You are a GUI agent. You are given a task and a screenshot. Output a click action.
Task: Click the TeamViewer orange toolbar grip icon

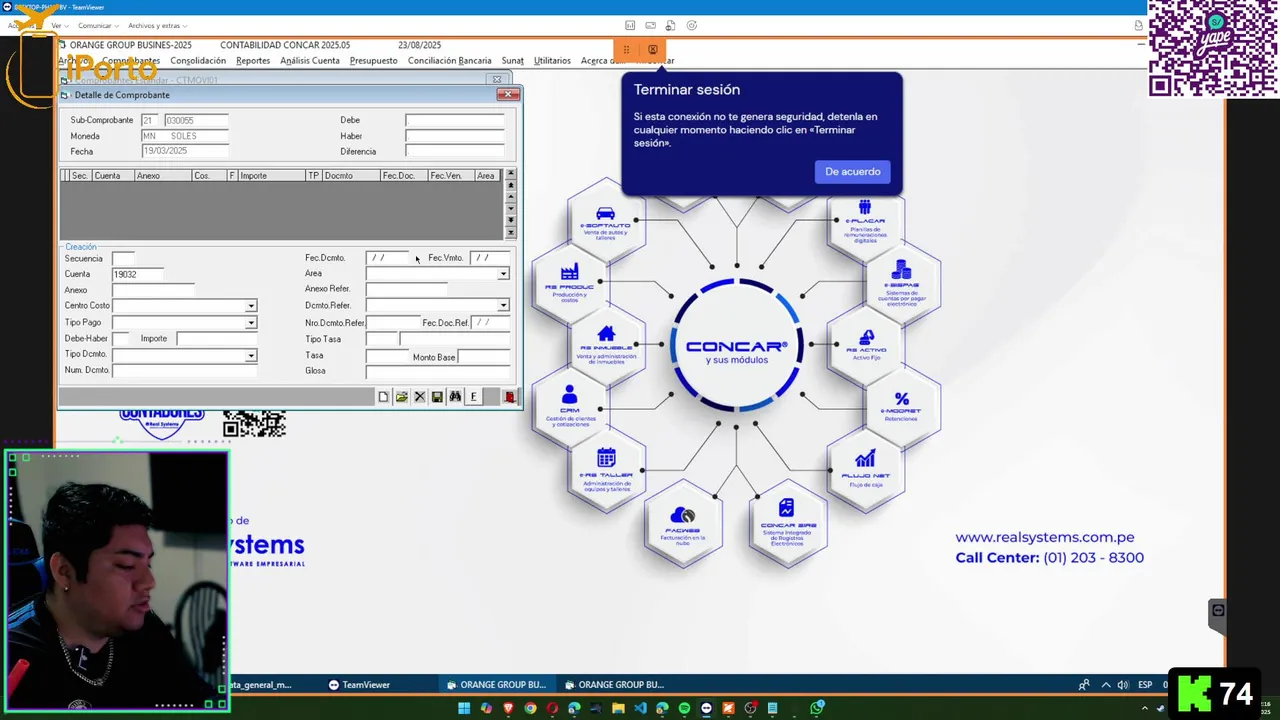pos(626,49)
